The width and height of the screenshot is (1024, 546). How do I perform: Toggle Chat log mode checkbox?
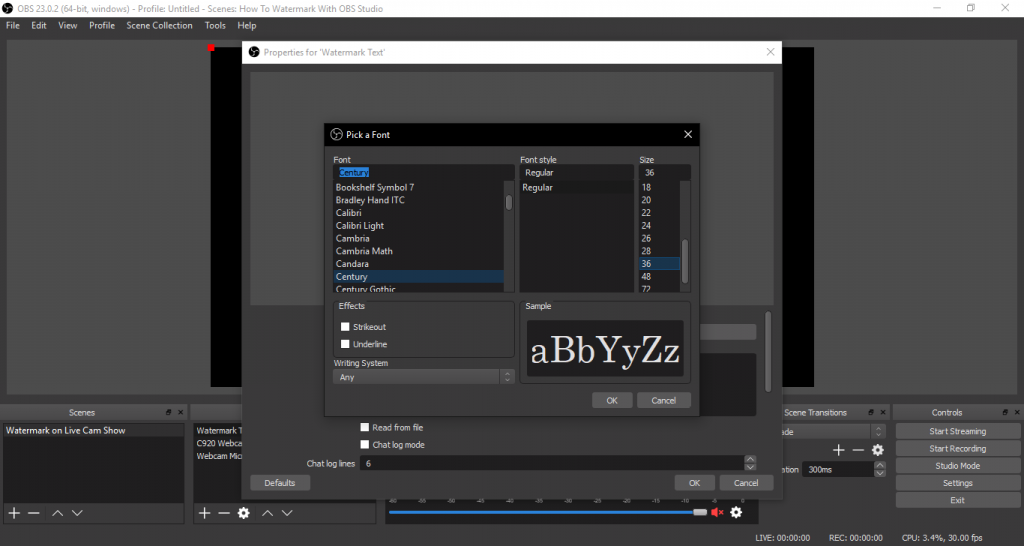[x=364, y=445]
